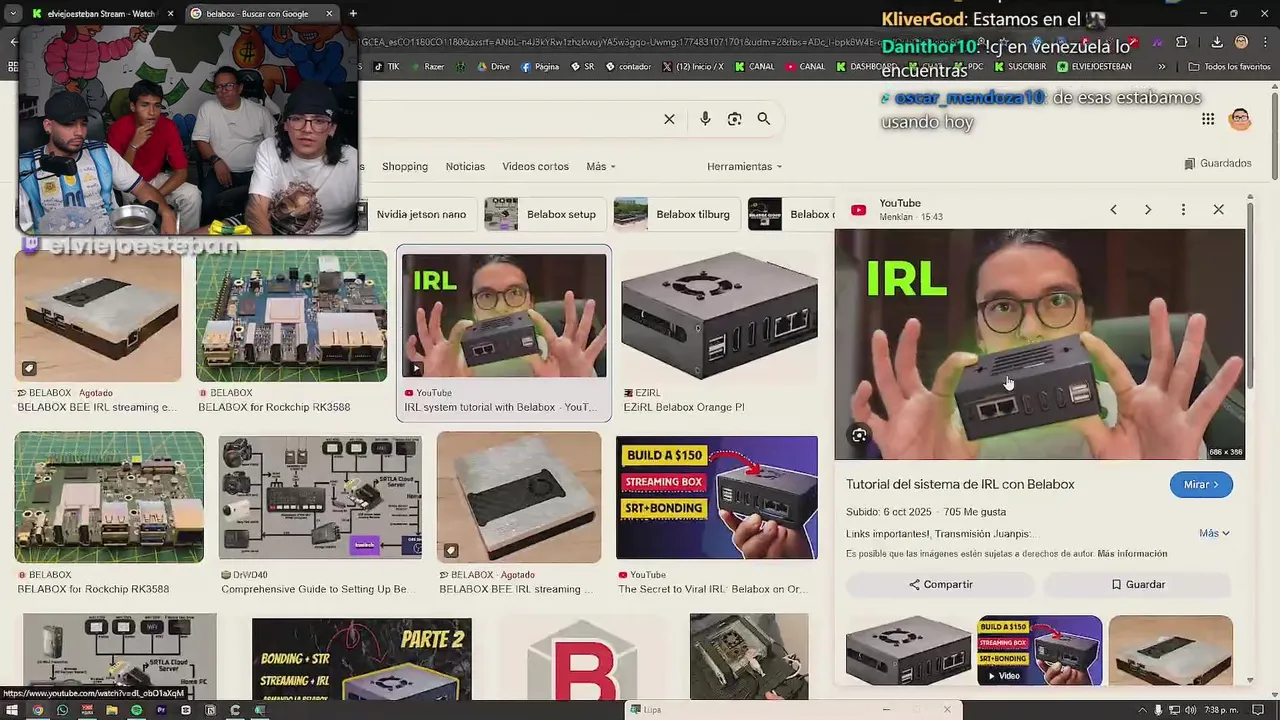The image size is (1280, 720).
Task: Open the ELVIEJOESTEBAN bookmark
Action: [1094, 67]
